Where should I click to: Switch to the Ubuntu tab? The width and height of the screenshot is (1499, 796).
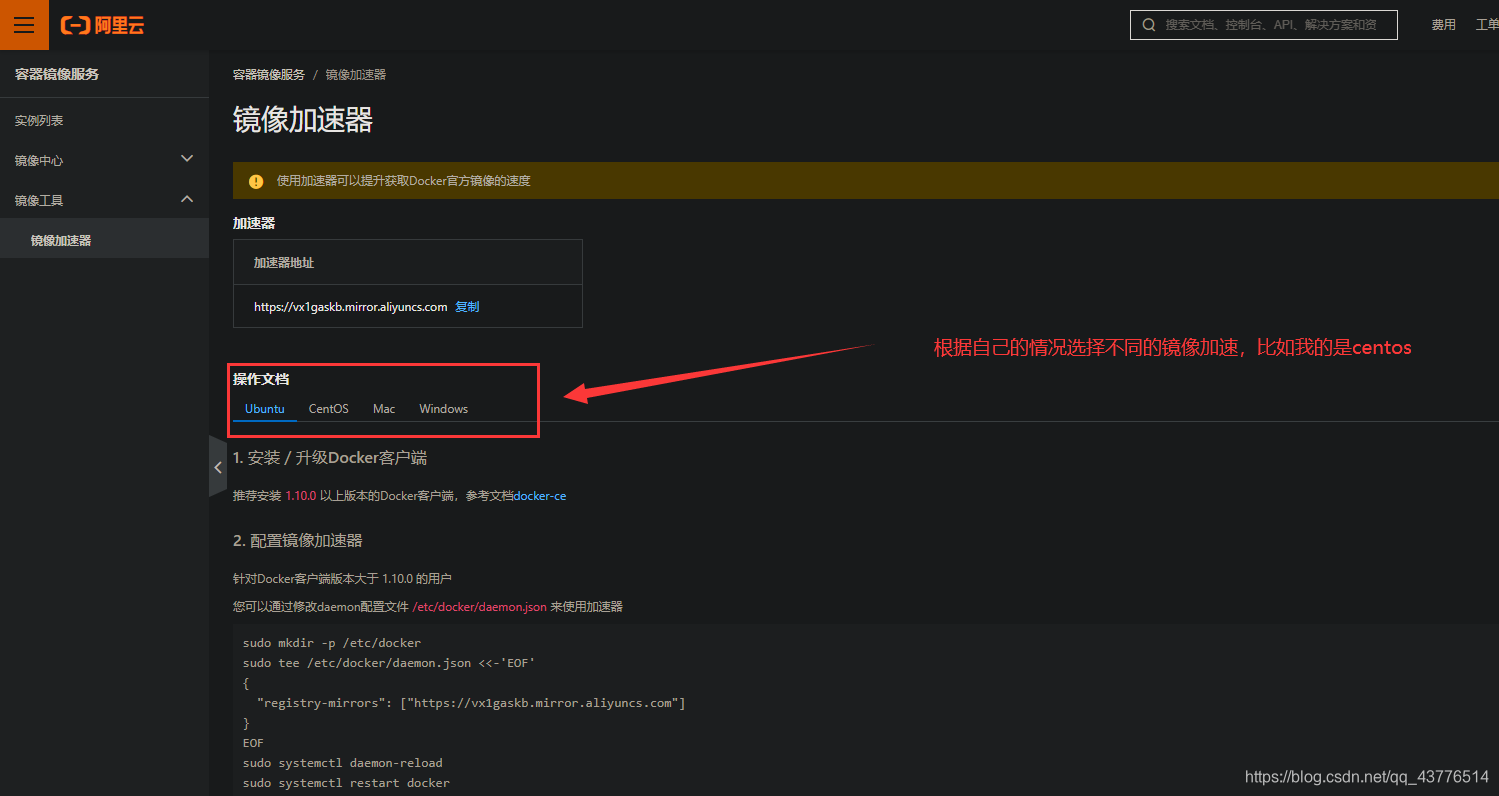pos(265,409)
